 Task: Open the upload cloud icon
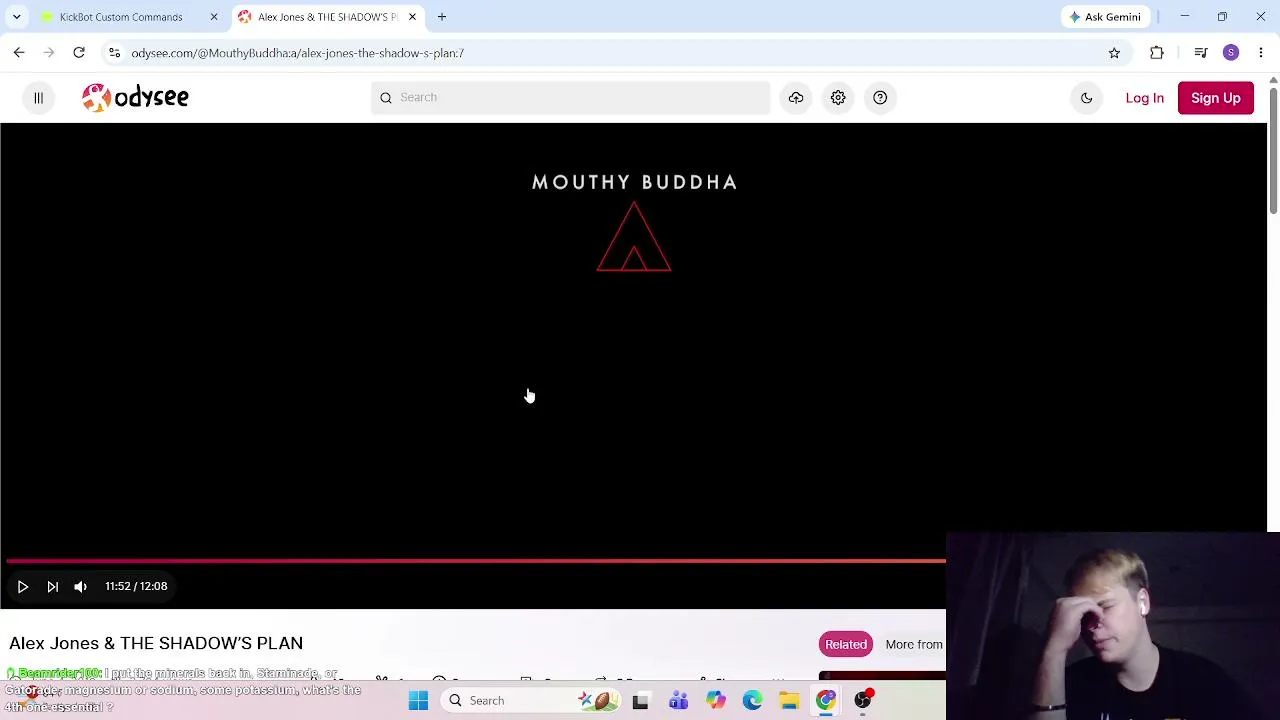[x=796, y=97]
